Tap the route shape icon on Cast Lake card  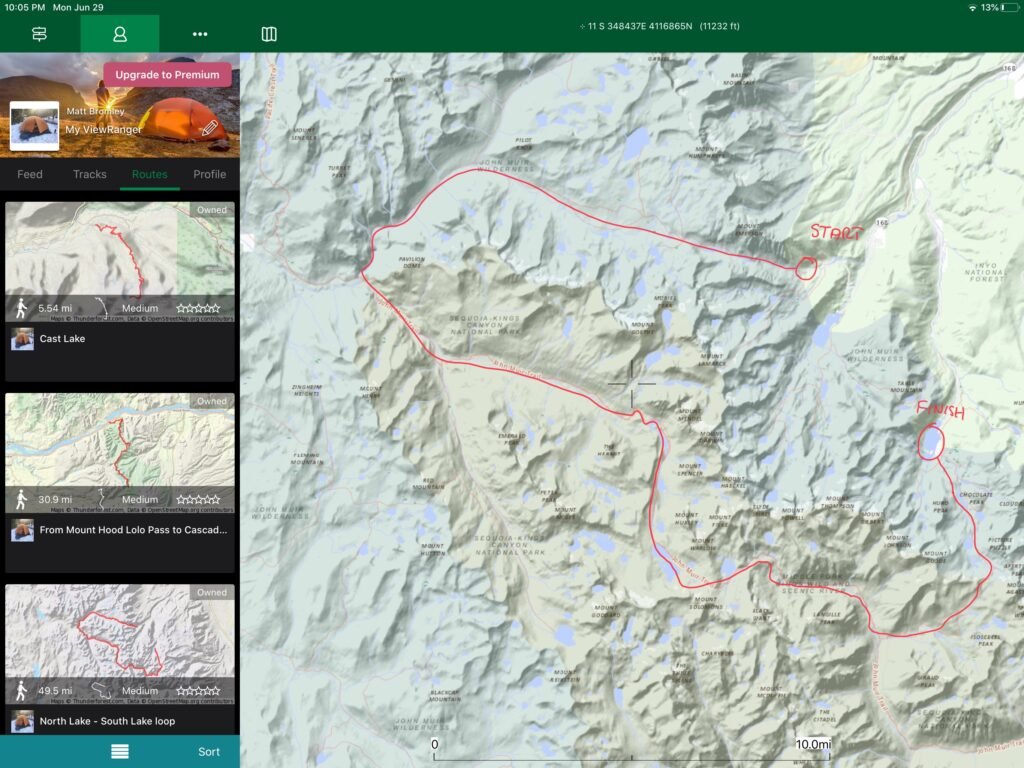101,307
